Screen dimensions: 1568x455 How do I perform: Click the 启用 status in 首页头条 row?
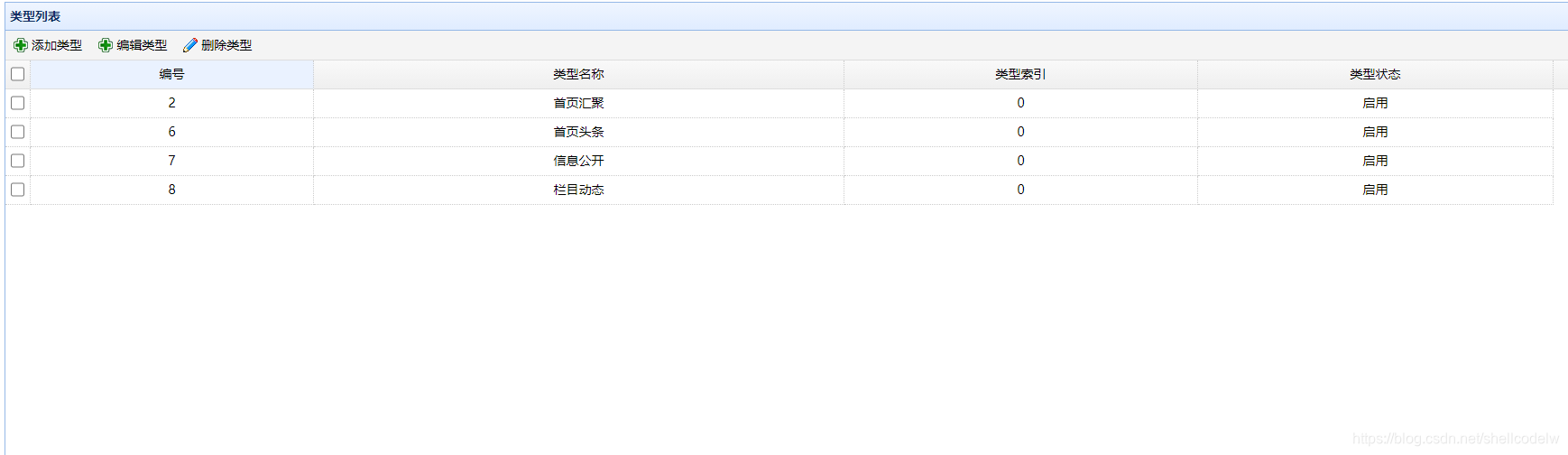tap(1375, 132)
